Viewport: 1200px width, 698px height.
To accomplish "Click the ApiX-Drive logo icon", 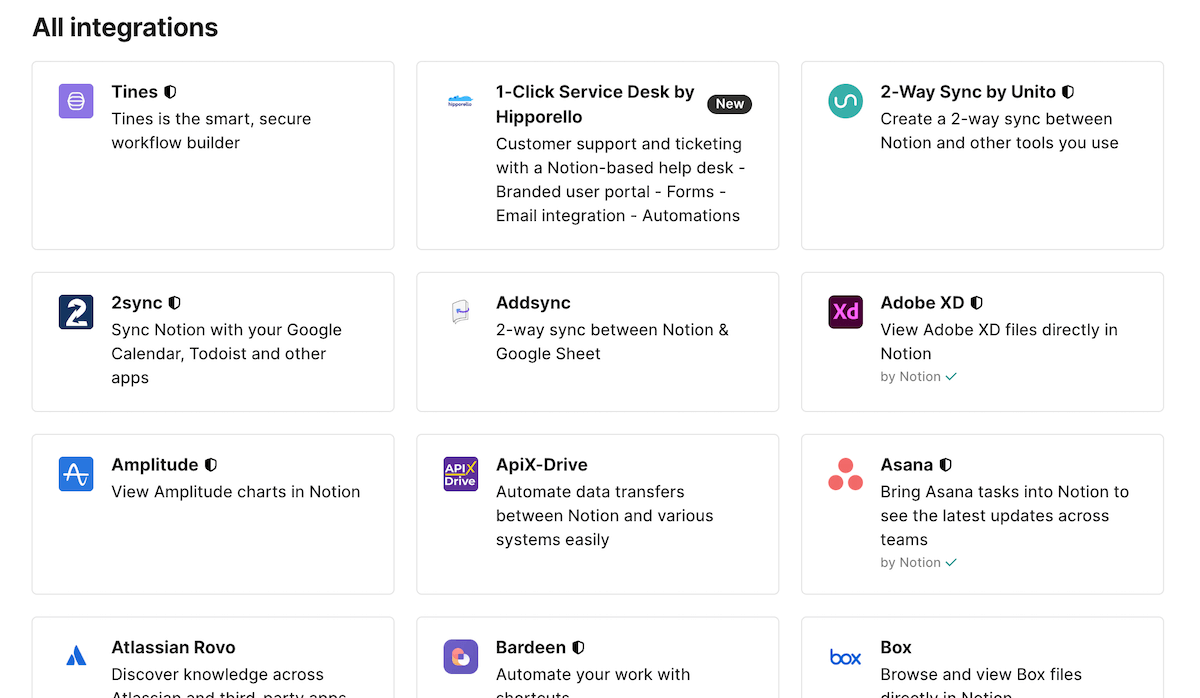I will pyautogui.click(x=460, y=473).
